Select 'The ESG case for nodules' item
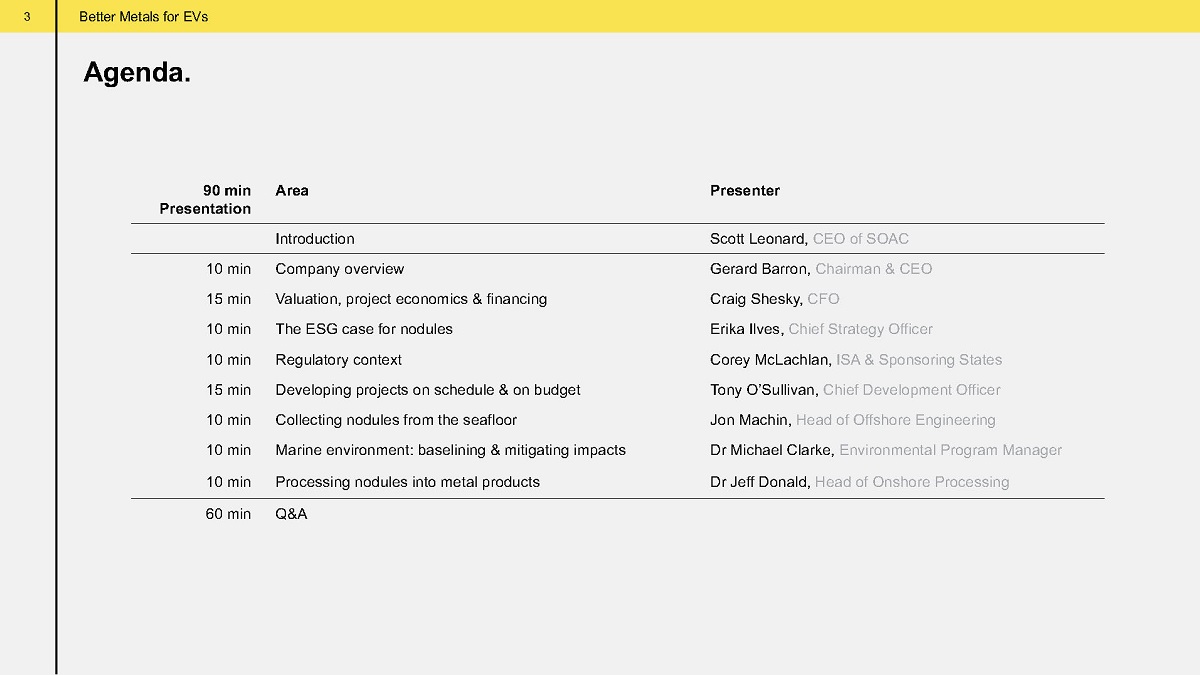Screen dimensions: 1200x675 click(x=364, y=329)
